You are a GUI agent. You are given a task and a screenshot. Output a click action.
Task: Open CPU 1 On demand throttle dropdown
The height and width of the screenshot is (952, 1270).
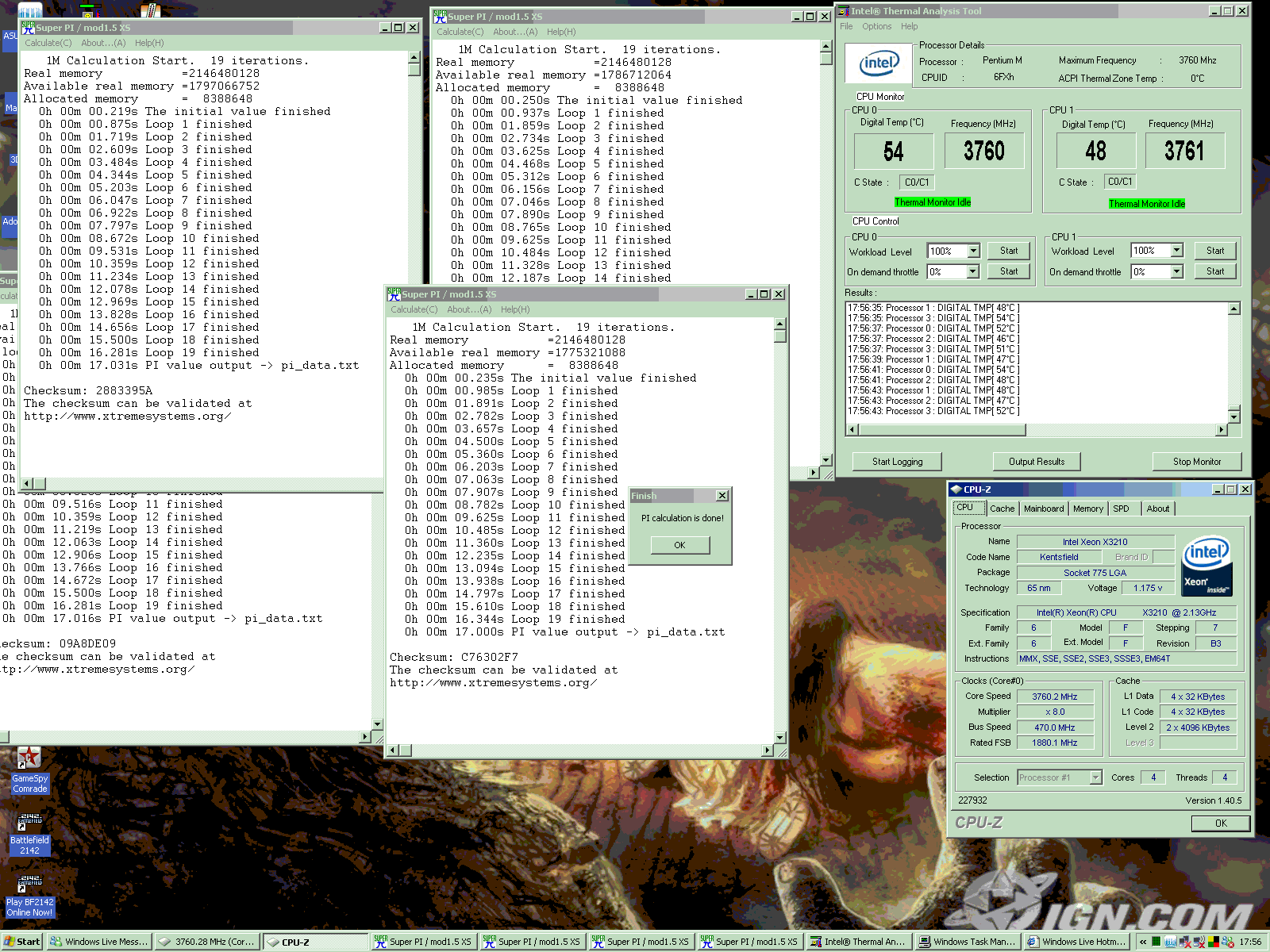pos(1177,271)
